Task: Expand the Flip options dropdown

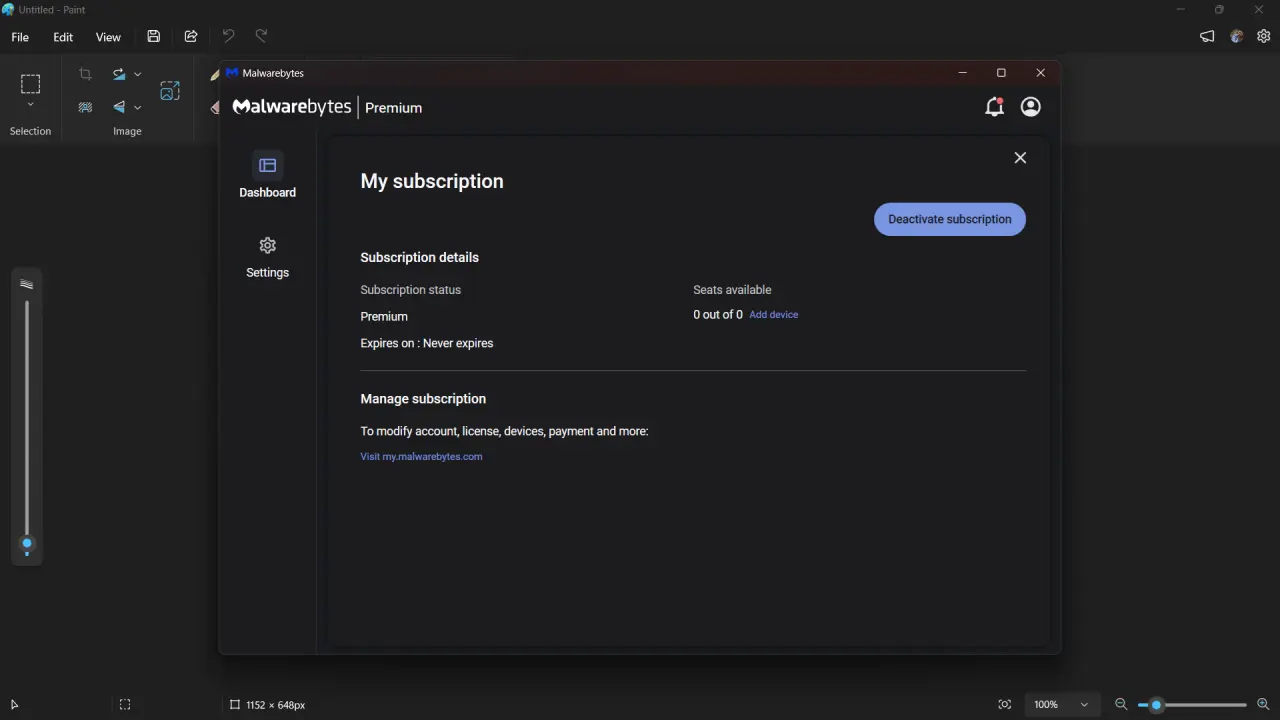Action: click(x=137, y=107)
